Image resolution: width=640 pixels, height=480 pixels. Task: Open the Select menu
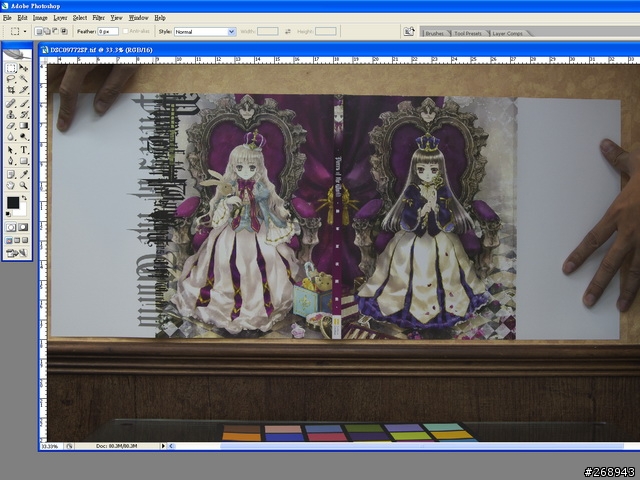(x=80, y=18)
